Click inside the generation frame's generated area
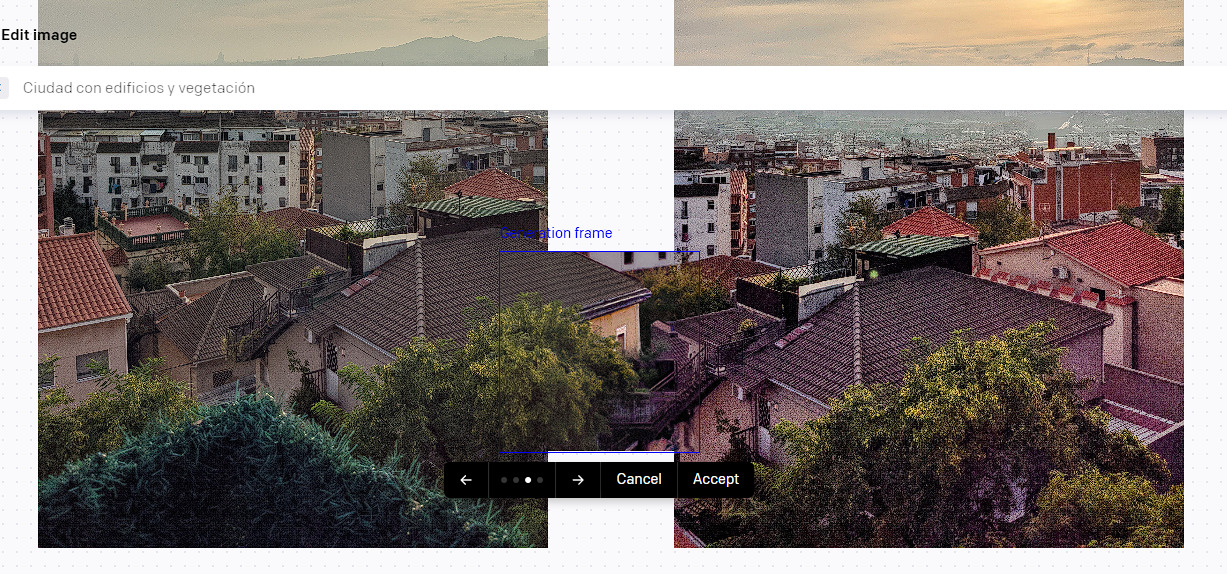The image size is (1227, 574). click(600, 350)
